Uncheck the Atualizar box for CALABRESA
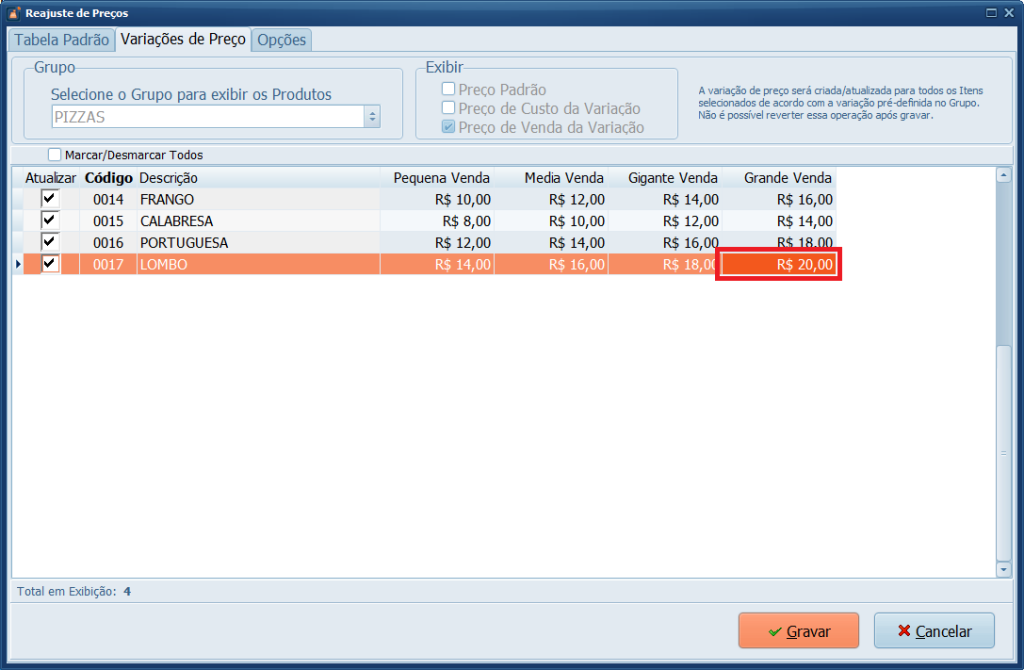The image size is (1024, 670). coord(49,221)
